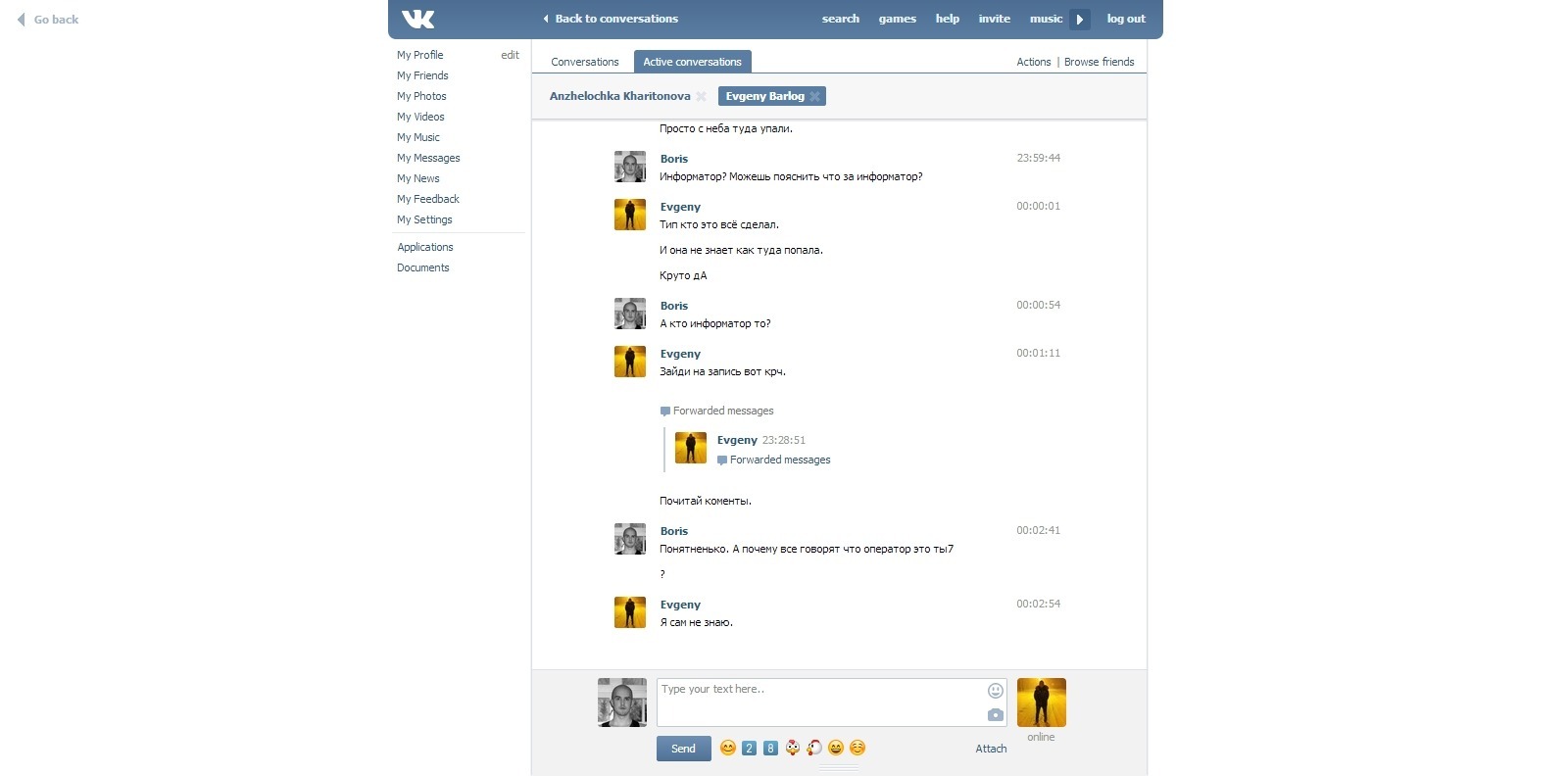Open invite in the header menu
The height and width of the screenshot is (776, 1568).
coord(995,19)
